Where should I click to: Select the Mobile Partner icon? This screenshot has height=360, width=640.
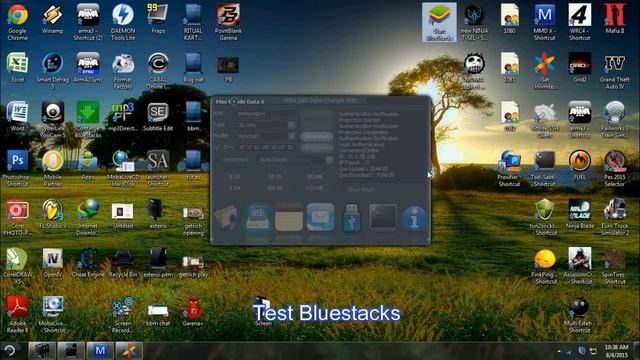[53, 168]
